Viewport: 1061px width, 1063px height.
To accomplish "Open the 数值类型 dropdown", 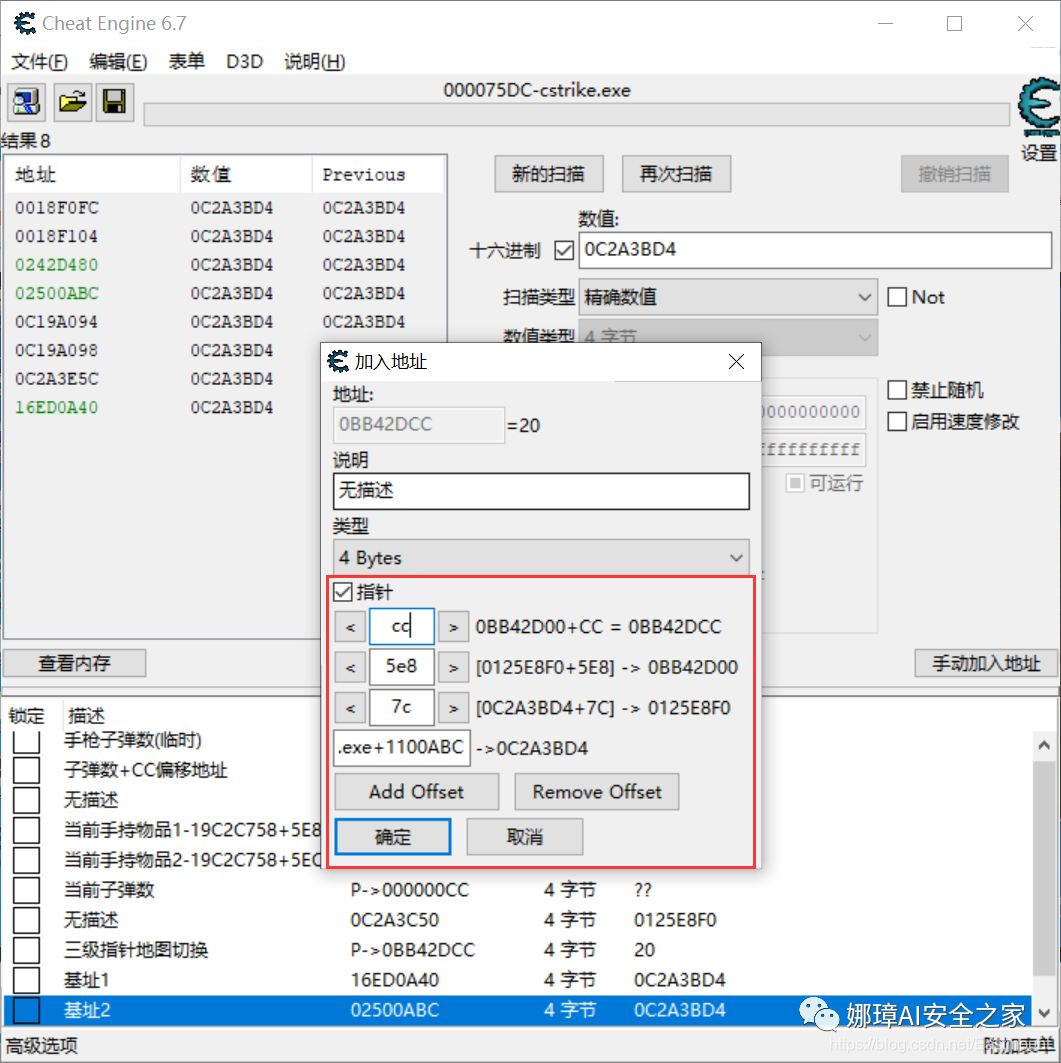I will [x=728, y=337].
